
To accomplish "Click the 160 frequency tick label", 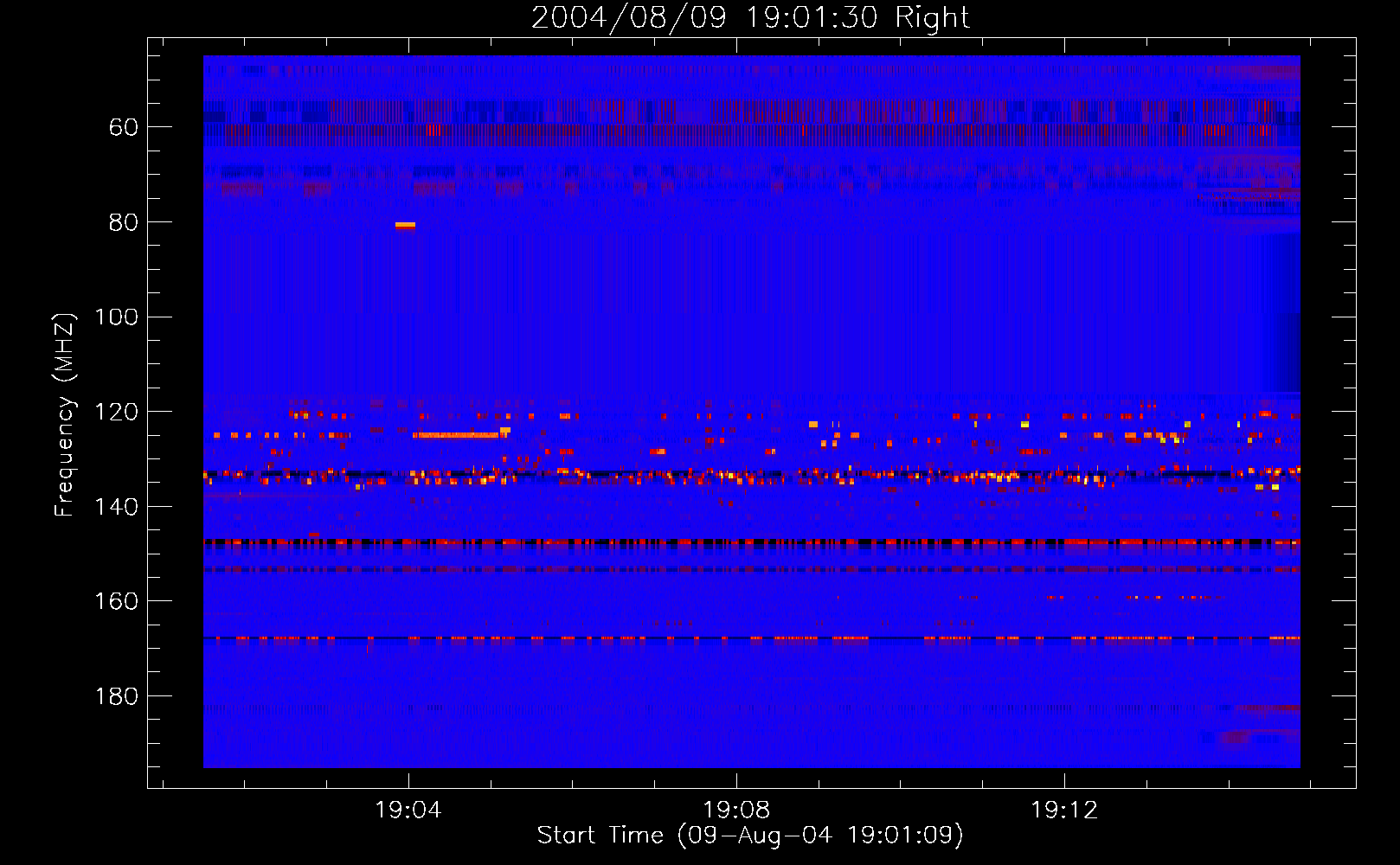I will click(116, 601).
